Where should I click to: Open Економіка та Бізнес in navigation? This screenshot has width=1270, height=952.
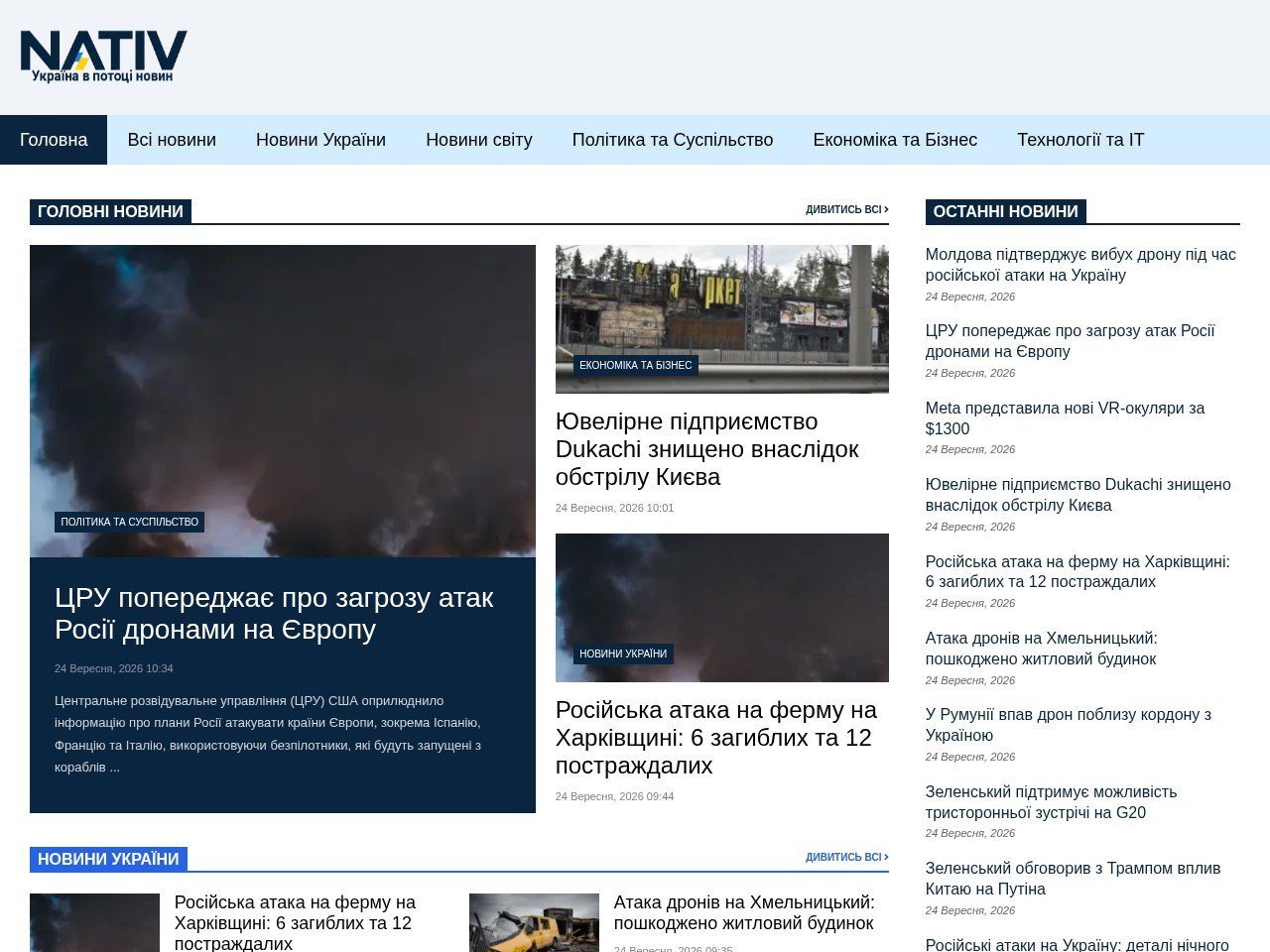[895, 140]
